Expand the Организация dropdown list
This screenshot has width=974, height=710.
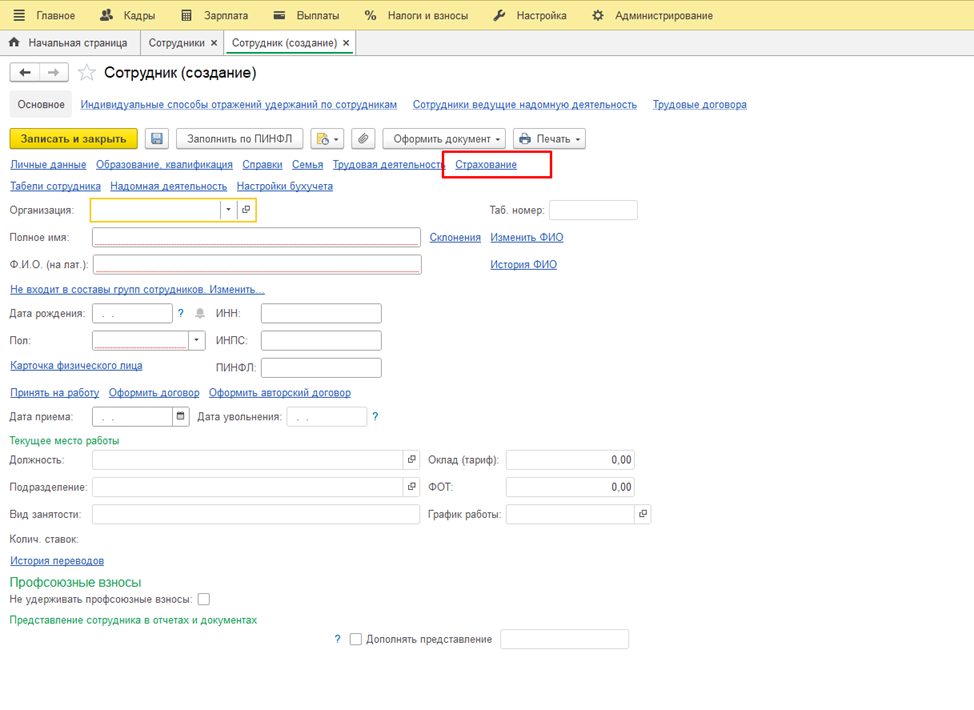pyautogui.click(x=228, y=210)
